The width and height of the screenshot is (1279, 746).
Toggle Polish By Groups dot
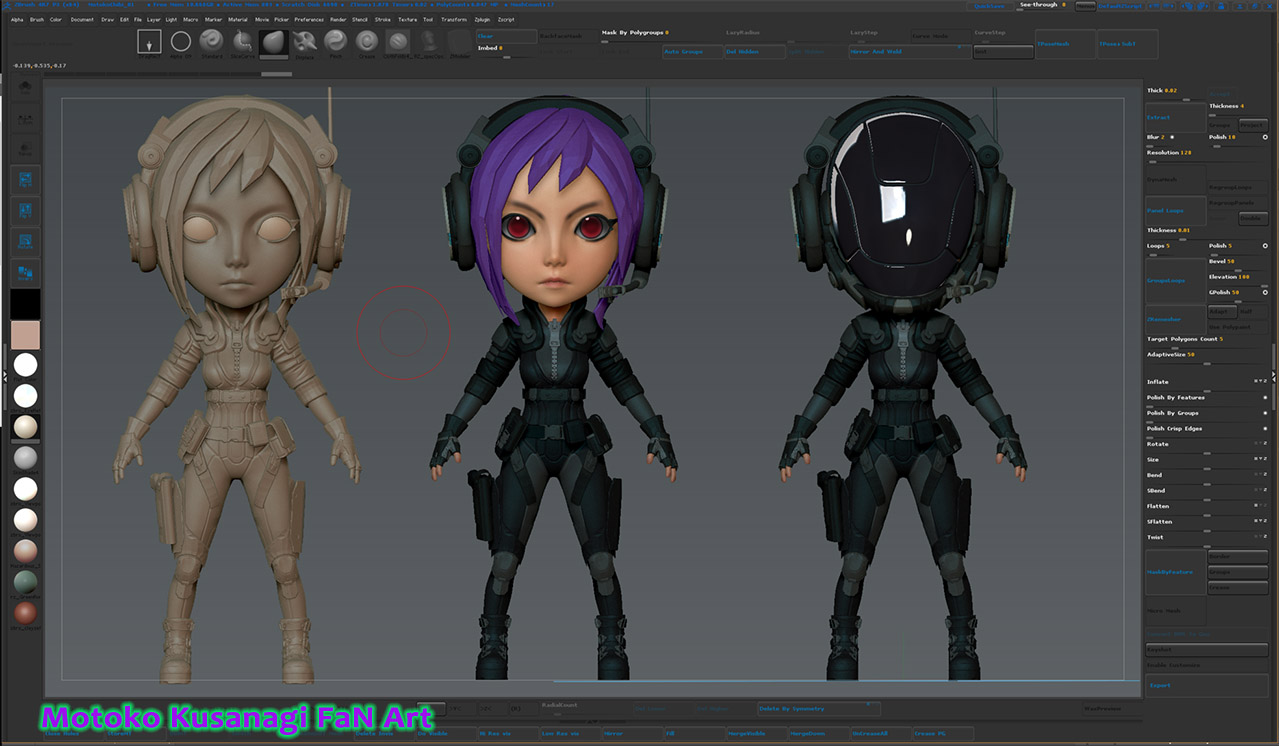1265,412
